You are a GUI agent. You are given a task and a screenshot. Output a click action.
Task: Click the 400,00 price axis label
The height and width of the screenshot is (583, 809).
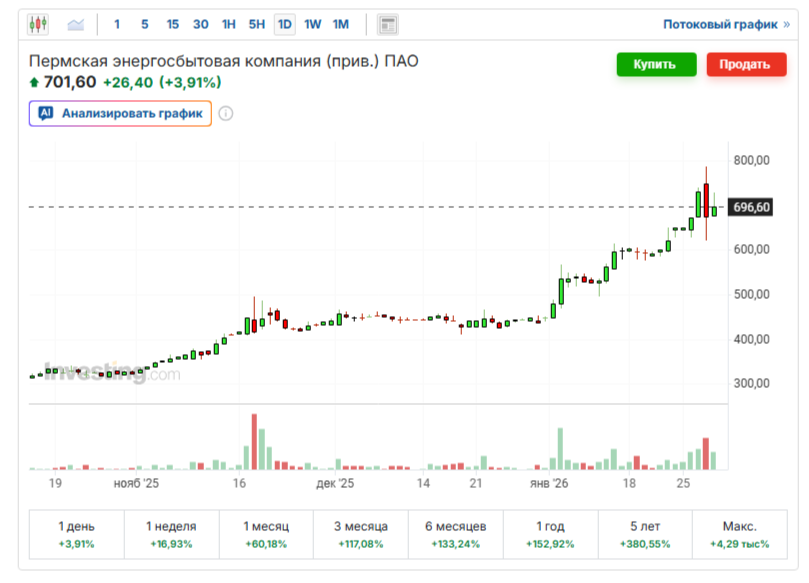(751, 339)
